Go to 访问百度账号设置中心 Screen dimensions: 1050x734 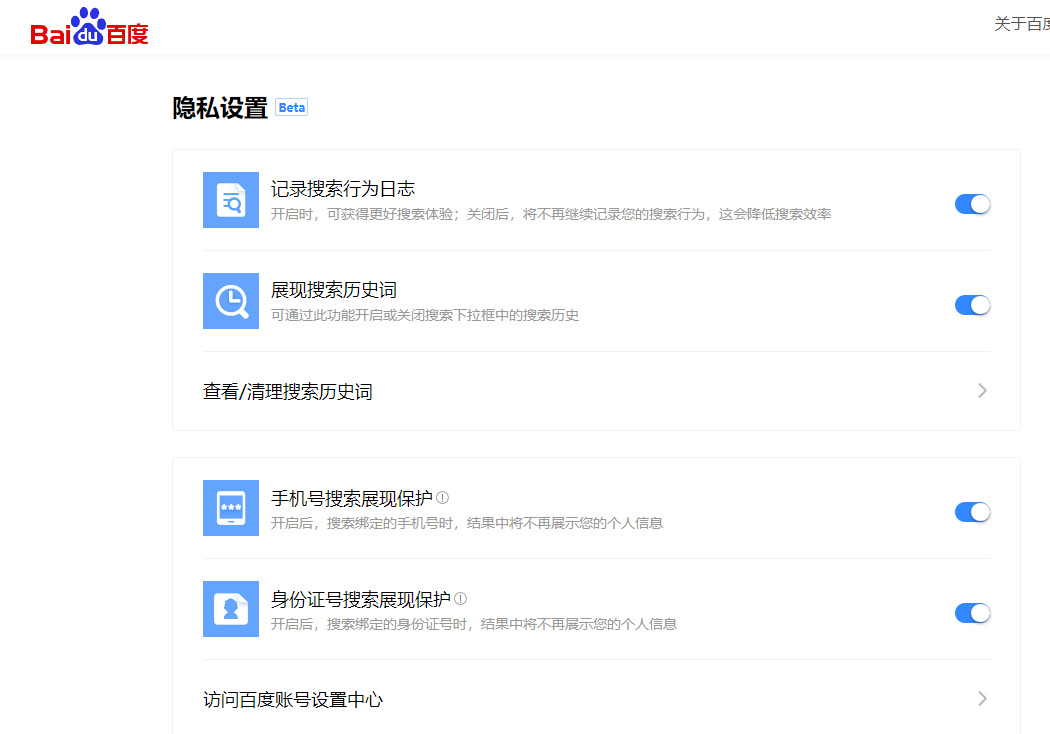pos(293,700)
